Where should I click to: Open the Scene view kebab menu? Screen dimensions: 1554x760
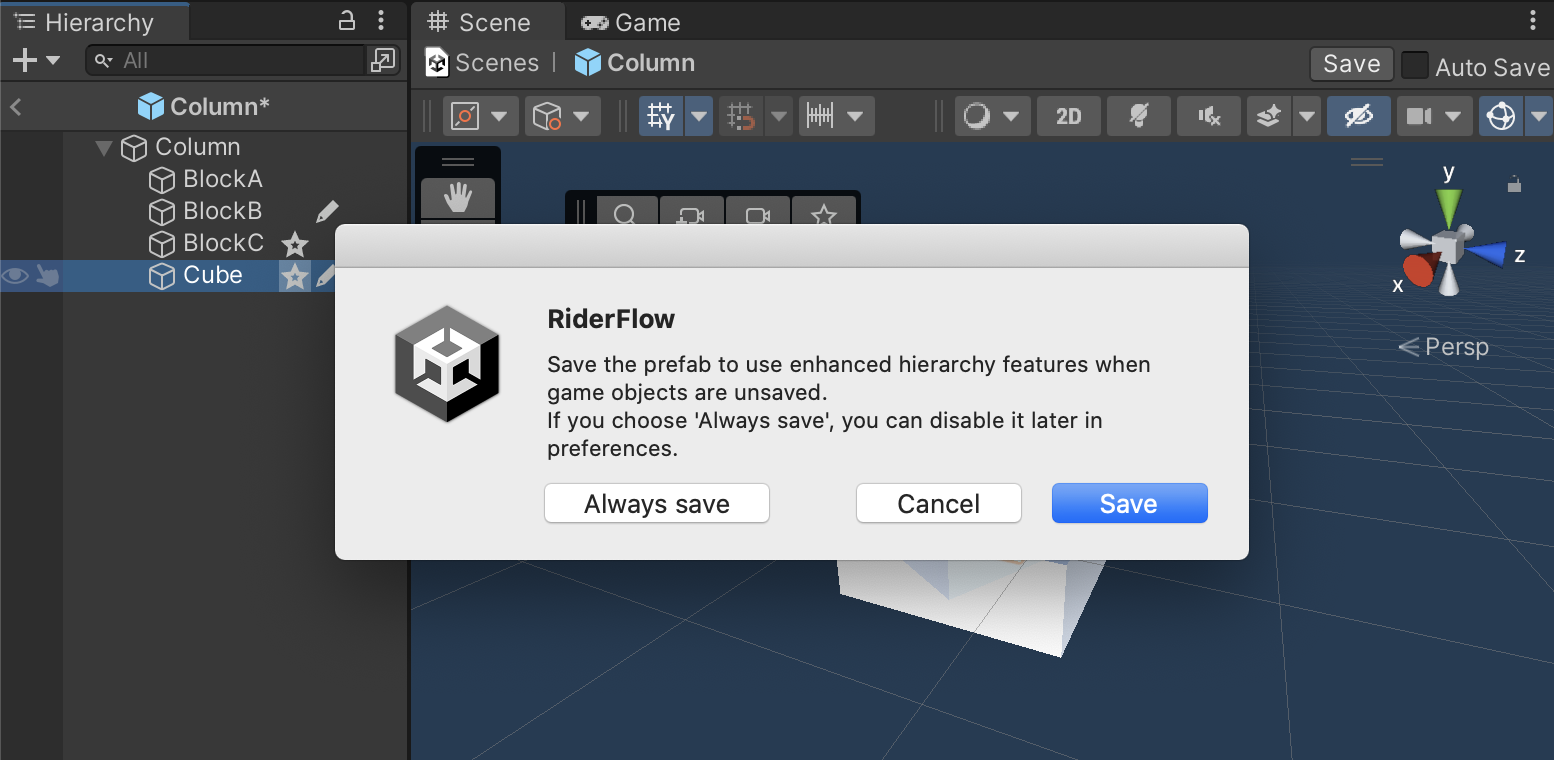coord(1534,20)
